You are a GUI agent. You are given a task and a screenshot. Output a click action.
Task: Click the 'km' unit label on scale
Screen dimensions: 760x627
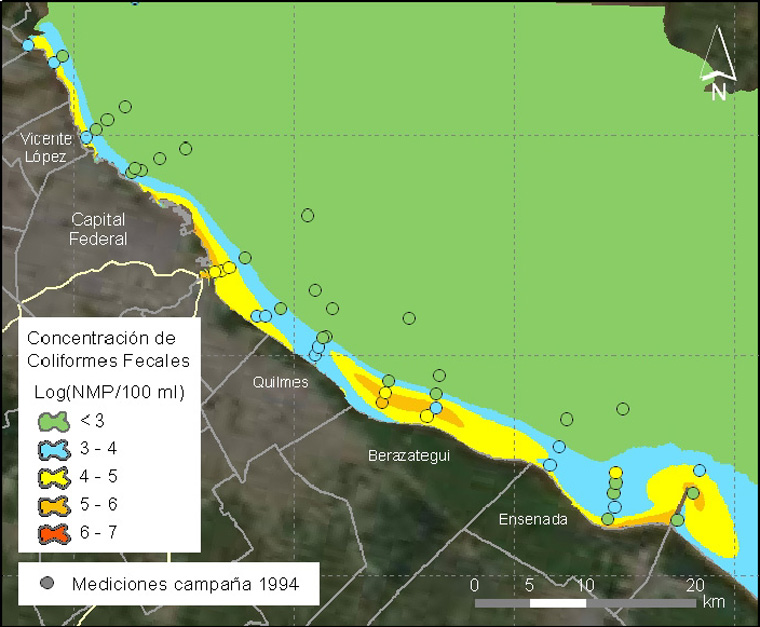click(713, 603)
